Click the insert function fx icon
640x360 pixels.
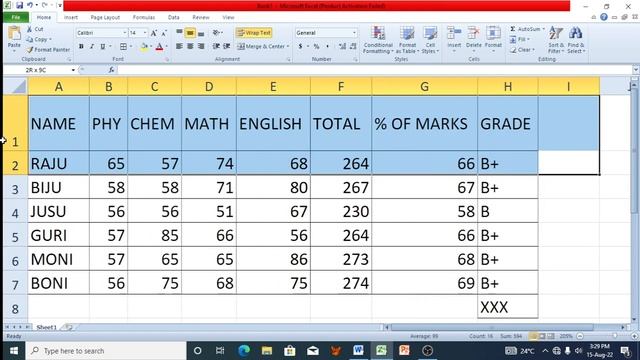click(x=111, y=70)
